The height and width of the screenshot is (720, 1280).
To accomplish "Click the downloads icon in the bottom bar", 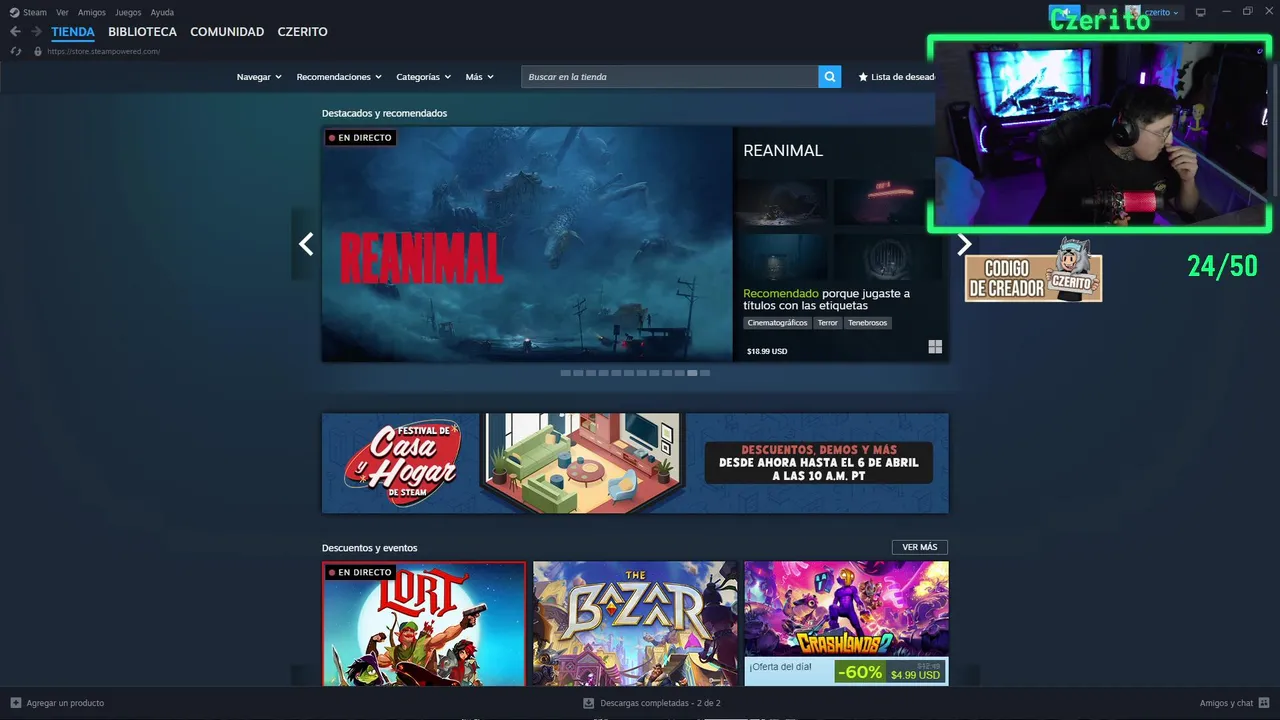I will click(x=588, y=703).
